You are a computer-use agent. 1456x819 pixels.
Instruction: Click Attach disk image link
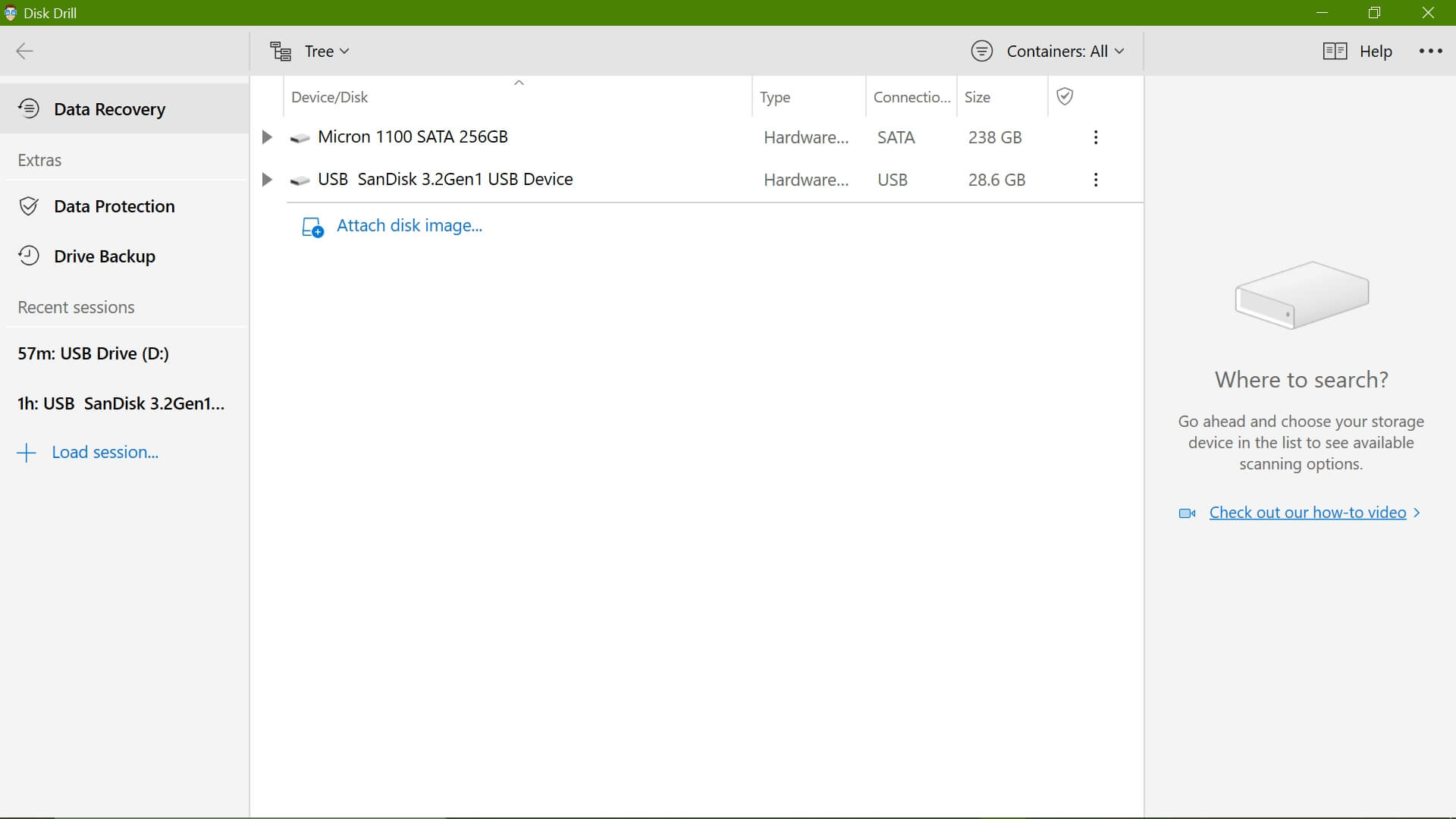[409, 225]
